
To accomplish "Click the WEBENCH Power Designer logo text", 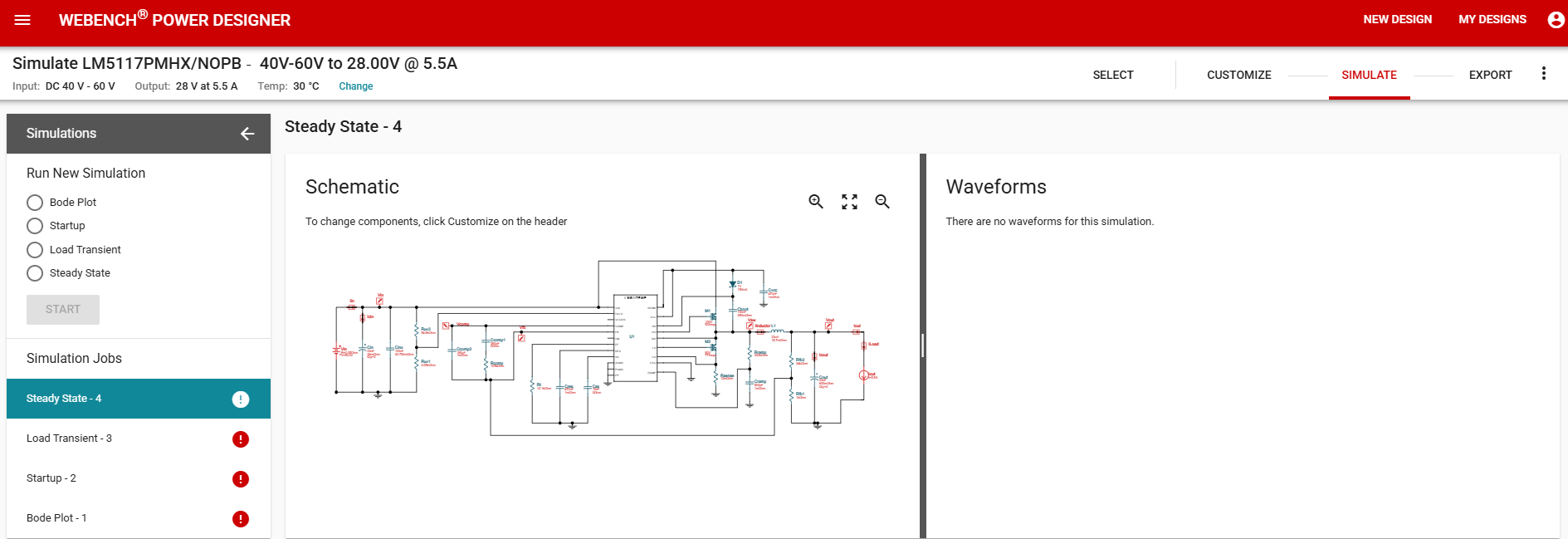I will tap(174, 19).
